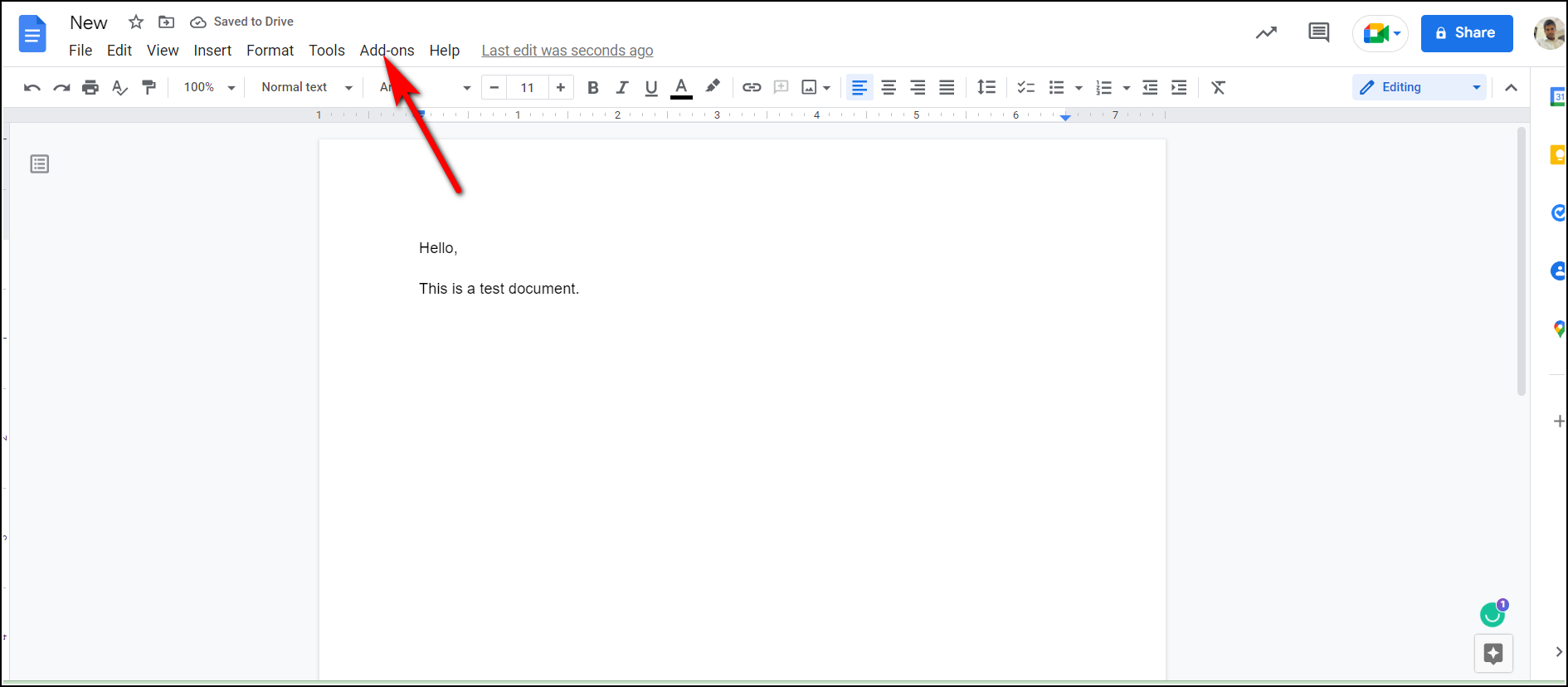Select center align

(889, 87)
